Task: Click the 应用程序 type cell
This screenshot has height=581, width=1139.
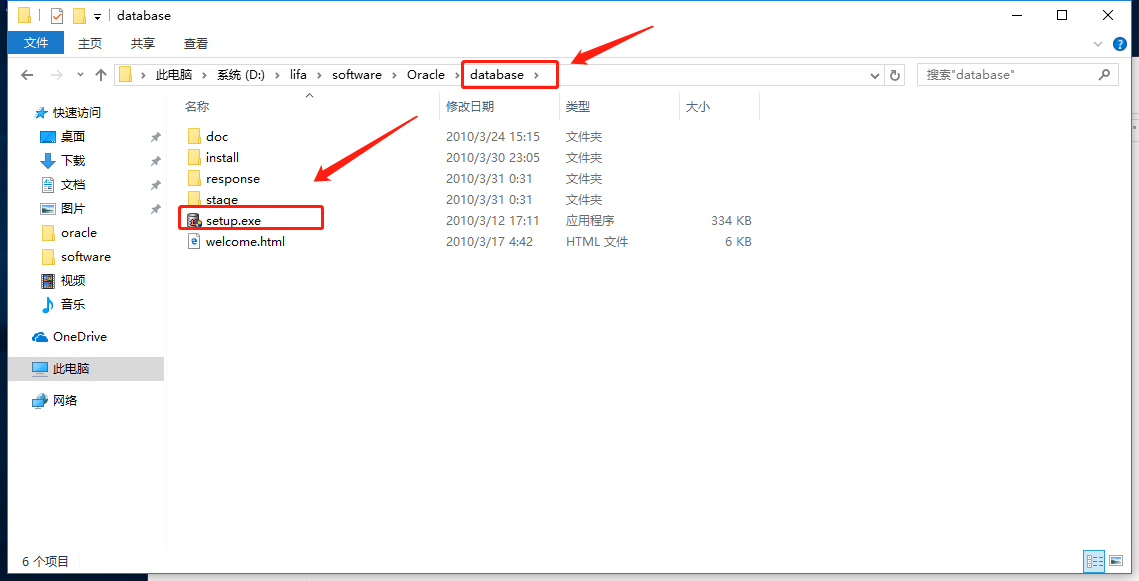Action: point(590,221)
